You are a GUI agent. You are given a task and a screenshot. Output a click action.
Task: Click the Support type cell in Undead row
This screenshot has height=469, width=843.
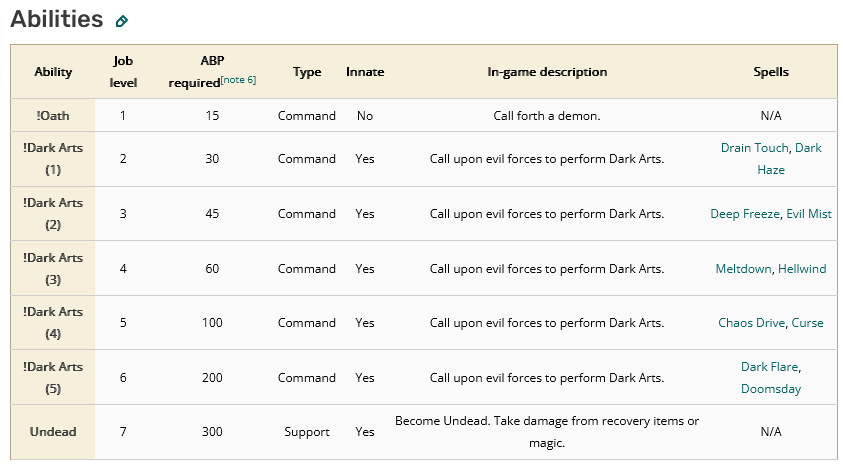tap(306, 432)
